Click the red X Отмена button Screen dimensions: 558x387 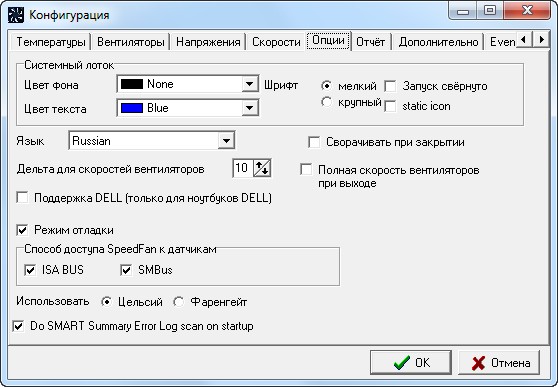coord(499,362)
